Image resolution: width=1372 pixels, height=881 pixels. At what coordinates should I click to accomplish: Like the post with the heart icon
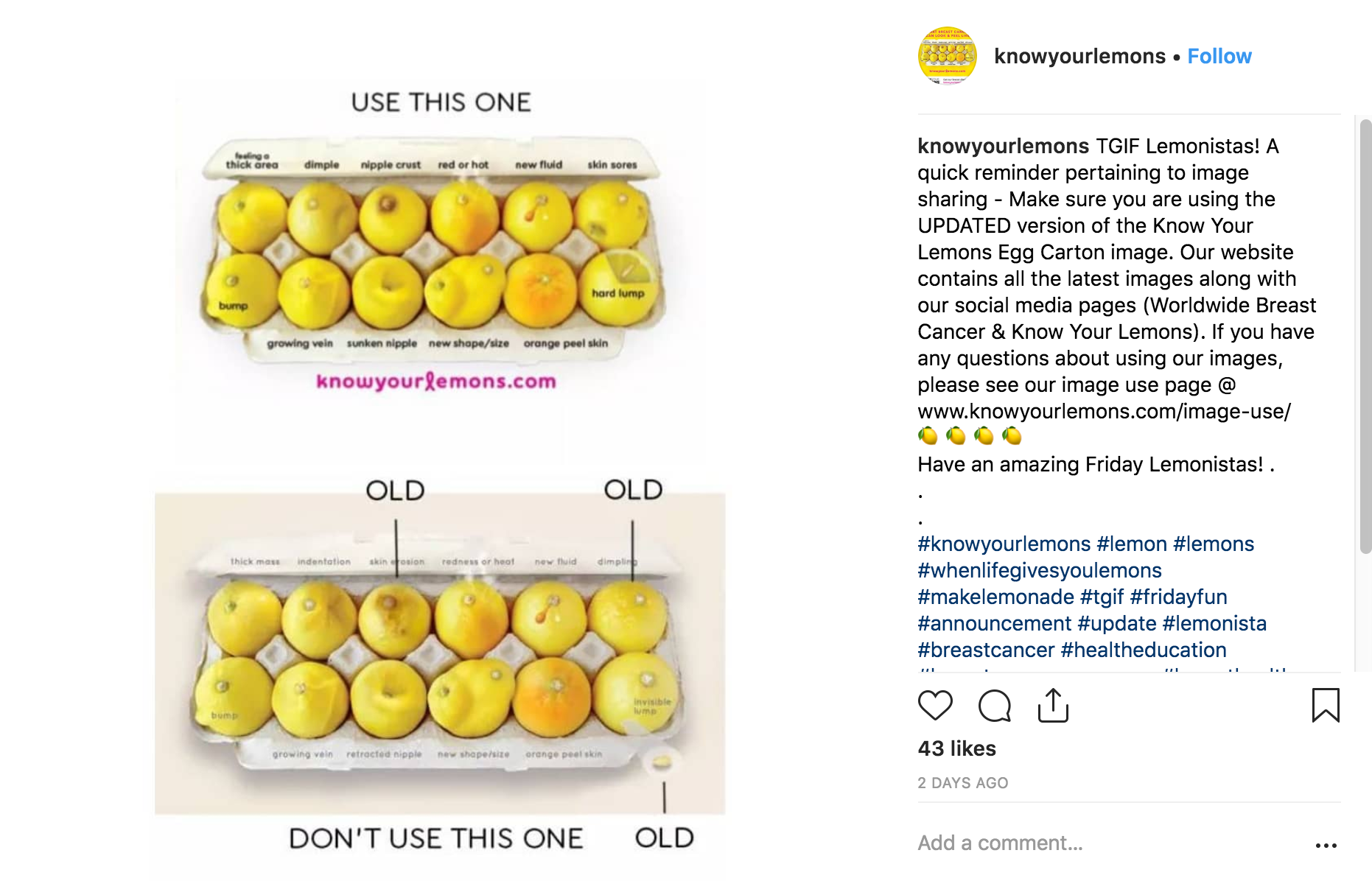pyautogui.click(x=934, y=706)
